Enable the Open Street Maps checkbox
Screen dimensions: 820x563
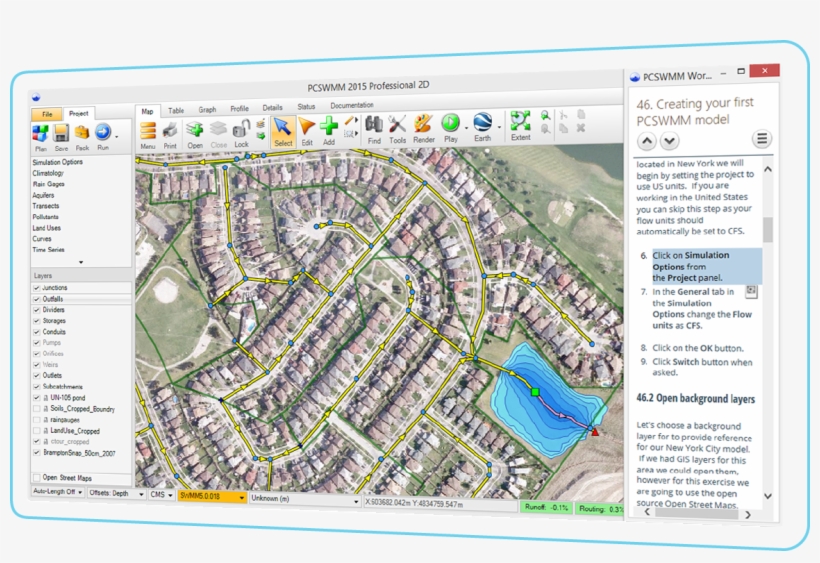(37, 477)
